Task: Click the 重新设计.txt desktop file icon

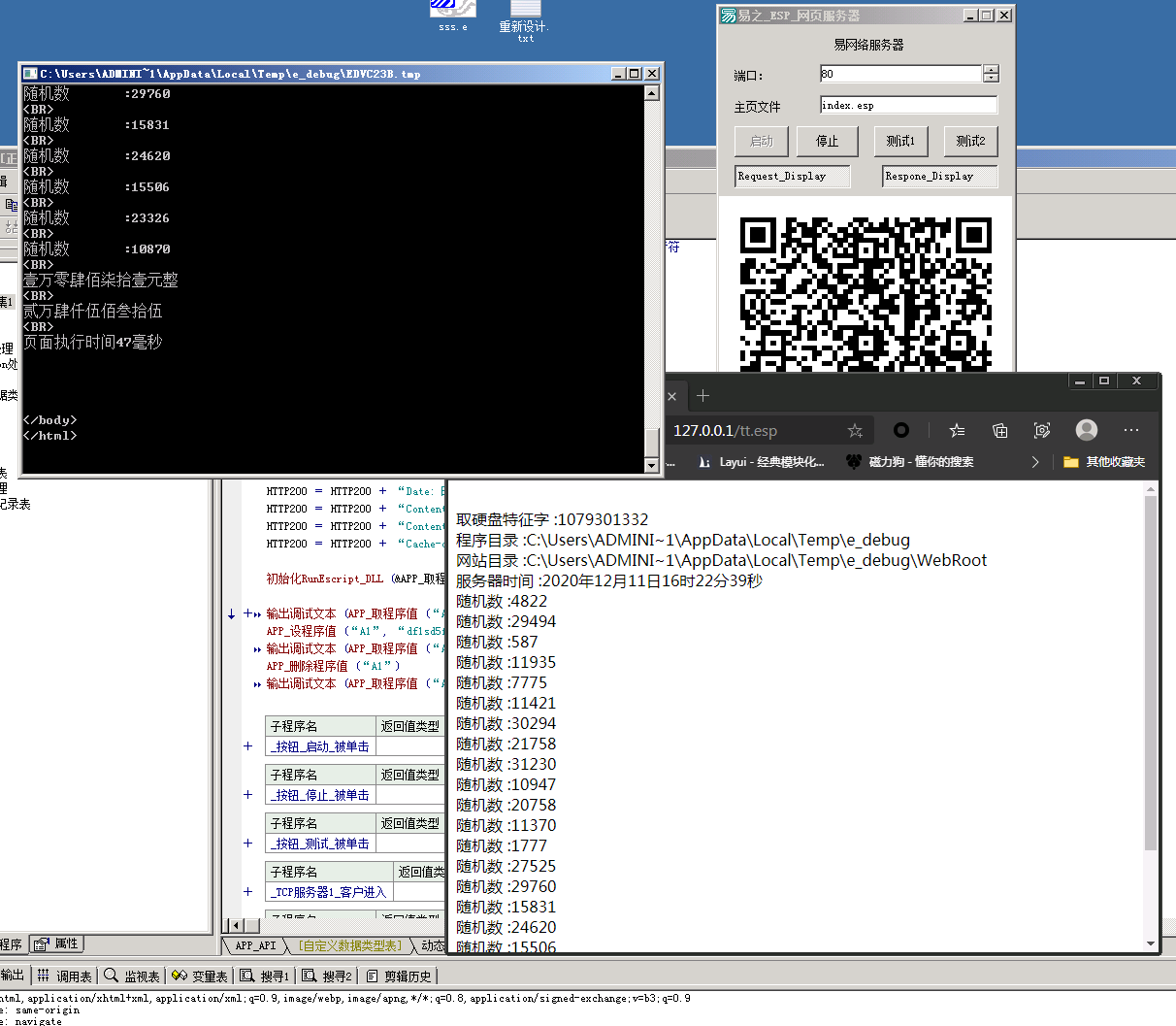Action: [x=525, y=20]
